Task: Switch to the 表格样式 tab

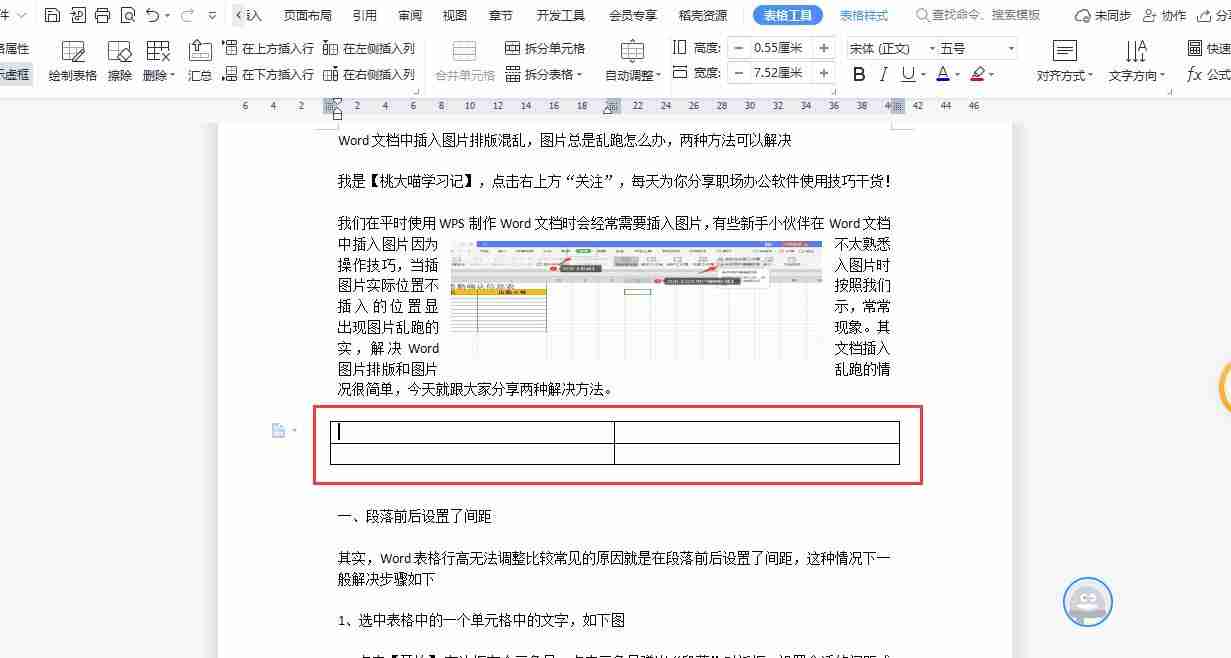Action: [x=863, y=15]
